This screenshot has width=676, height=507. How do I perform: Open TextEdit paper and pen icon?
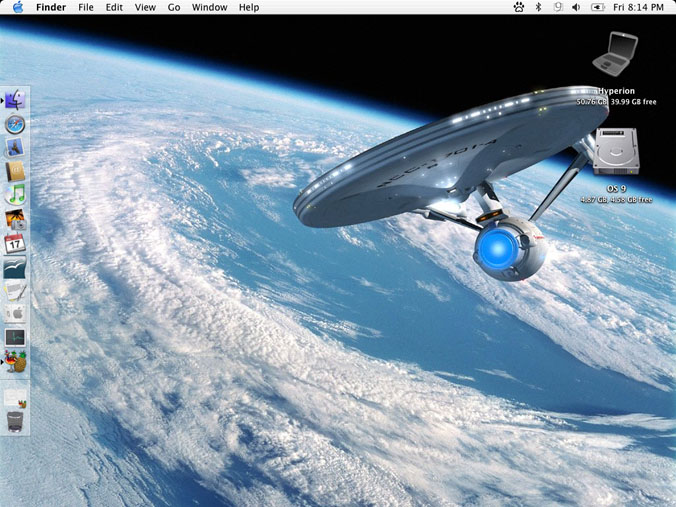point(16,291)
